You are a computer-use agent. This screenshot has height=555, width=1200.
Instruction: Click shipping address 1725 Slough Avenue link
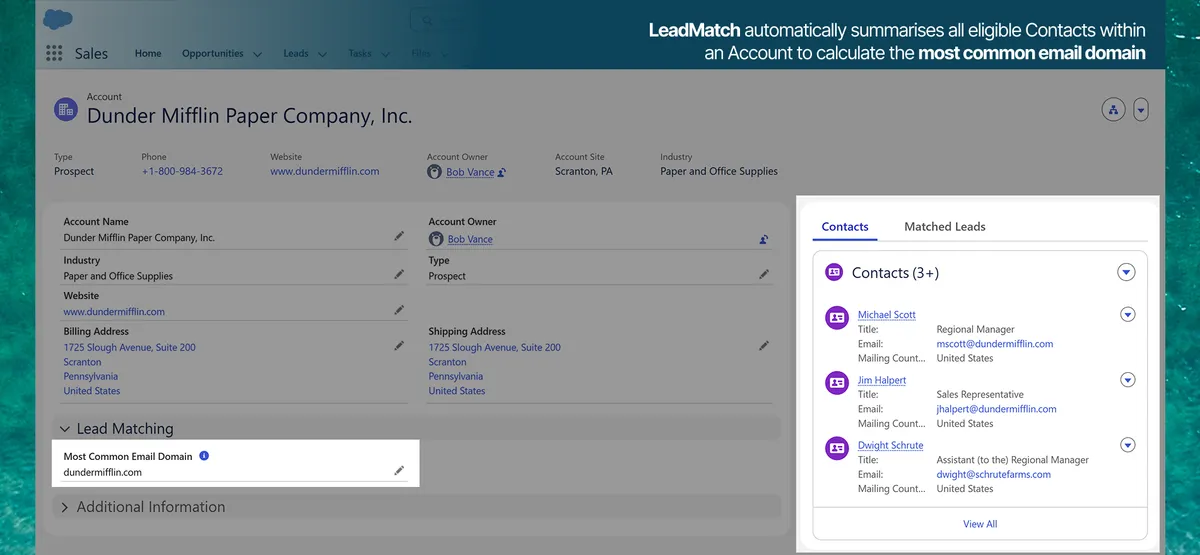point(495,347)
